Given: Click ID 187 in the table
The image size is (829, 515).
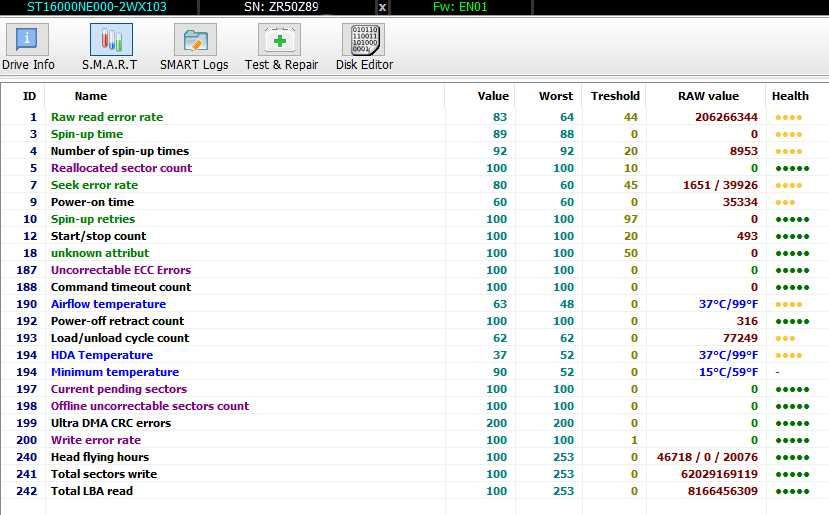Looking at the screenshot, I should [26, 270].
